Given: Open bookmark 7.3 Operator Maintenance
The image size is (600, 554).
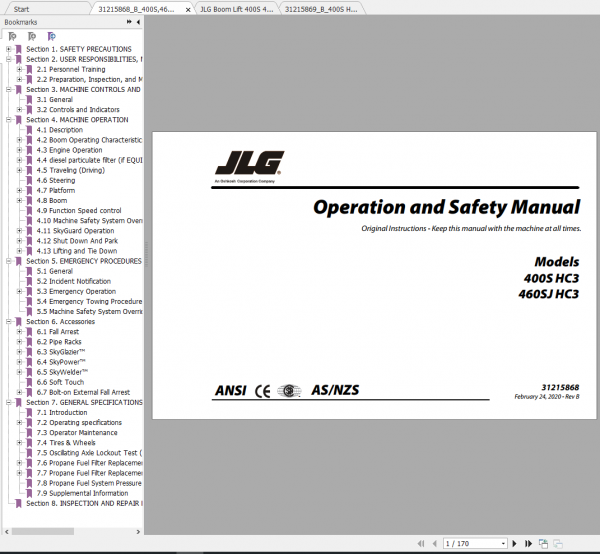Looking at the screenshot, I should (77, 433).
